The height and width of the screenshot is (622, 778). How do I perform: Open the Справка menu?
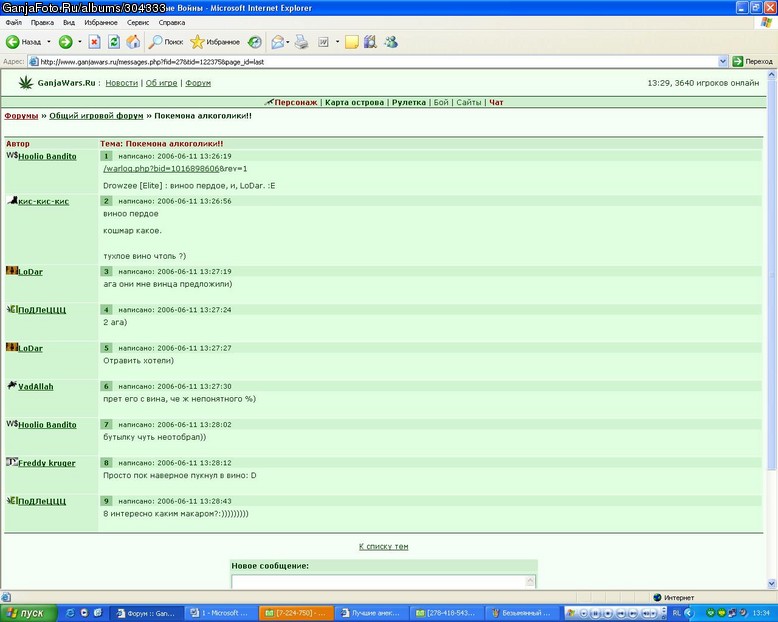(x=172, y=22)
